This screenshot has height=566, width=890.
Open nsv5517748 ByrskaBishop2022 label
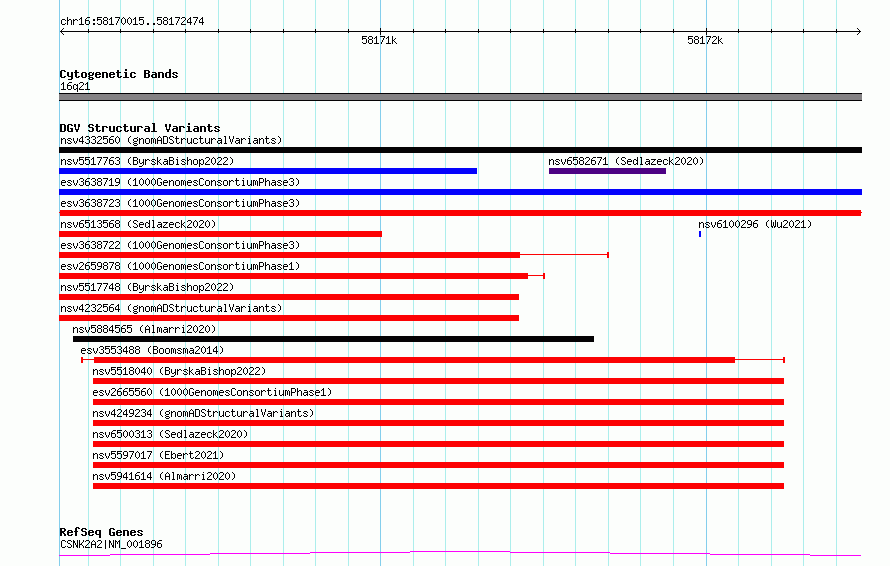click(147, 287)
